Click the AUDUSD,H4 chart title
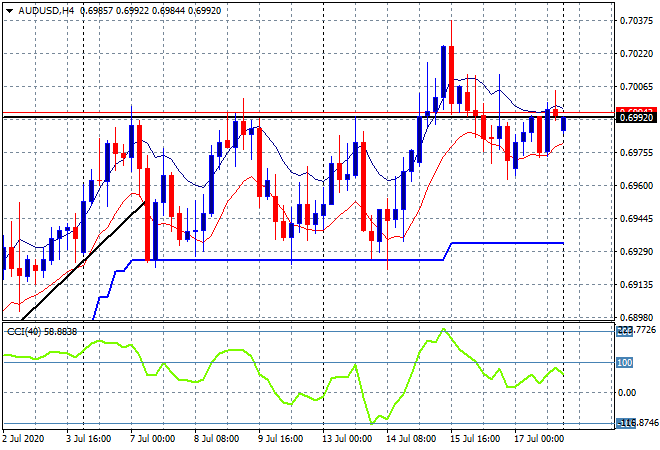 46,11
